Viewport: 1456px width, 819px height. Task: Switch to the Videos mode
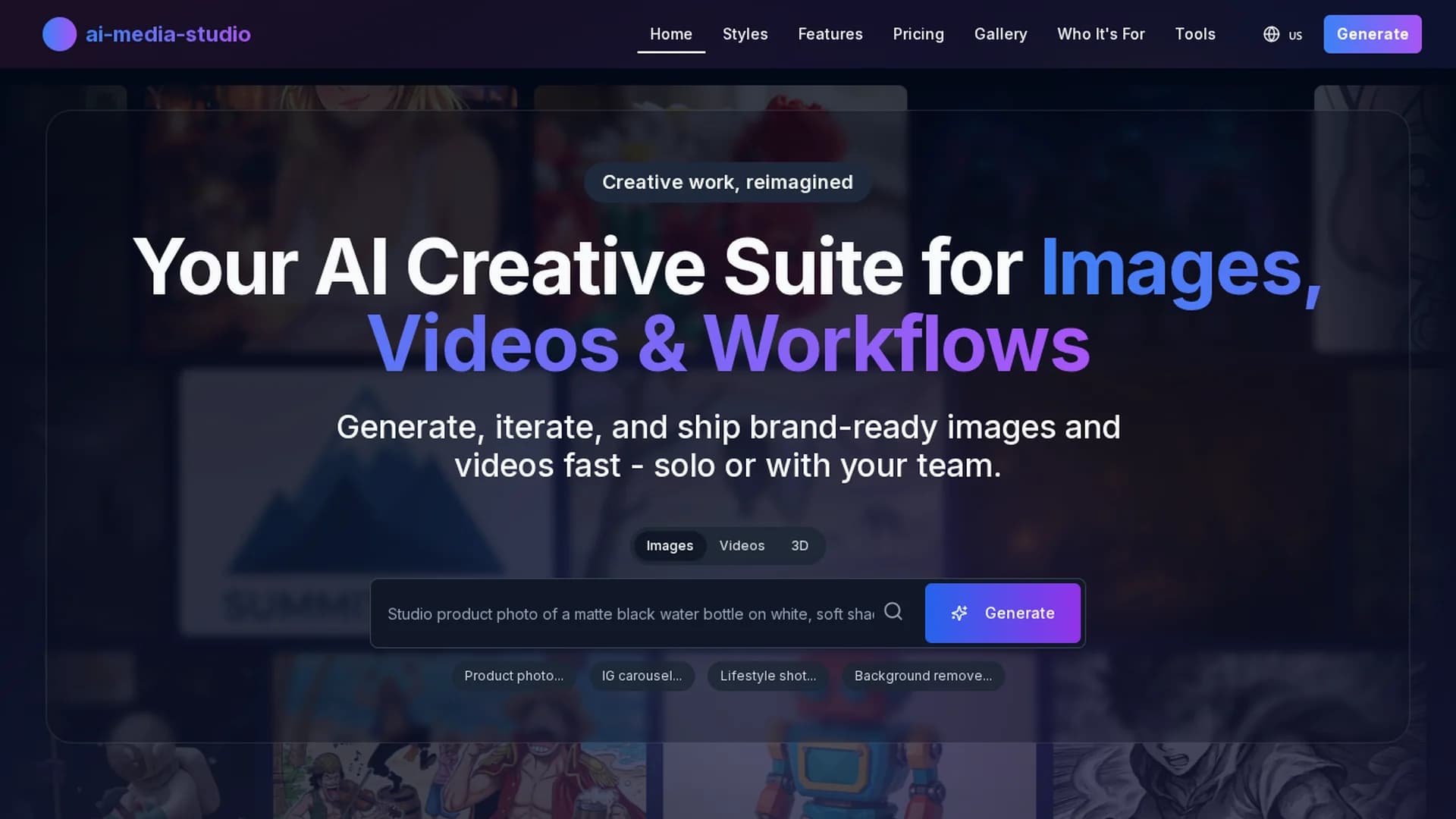742,546
